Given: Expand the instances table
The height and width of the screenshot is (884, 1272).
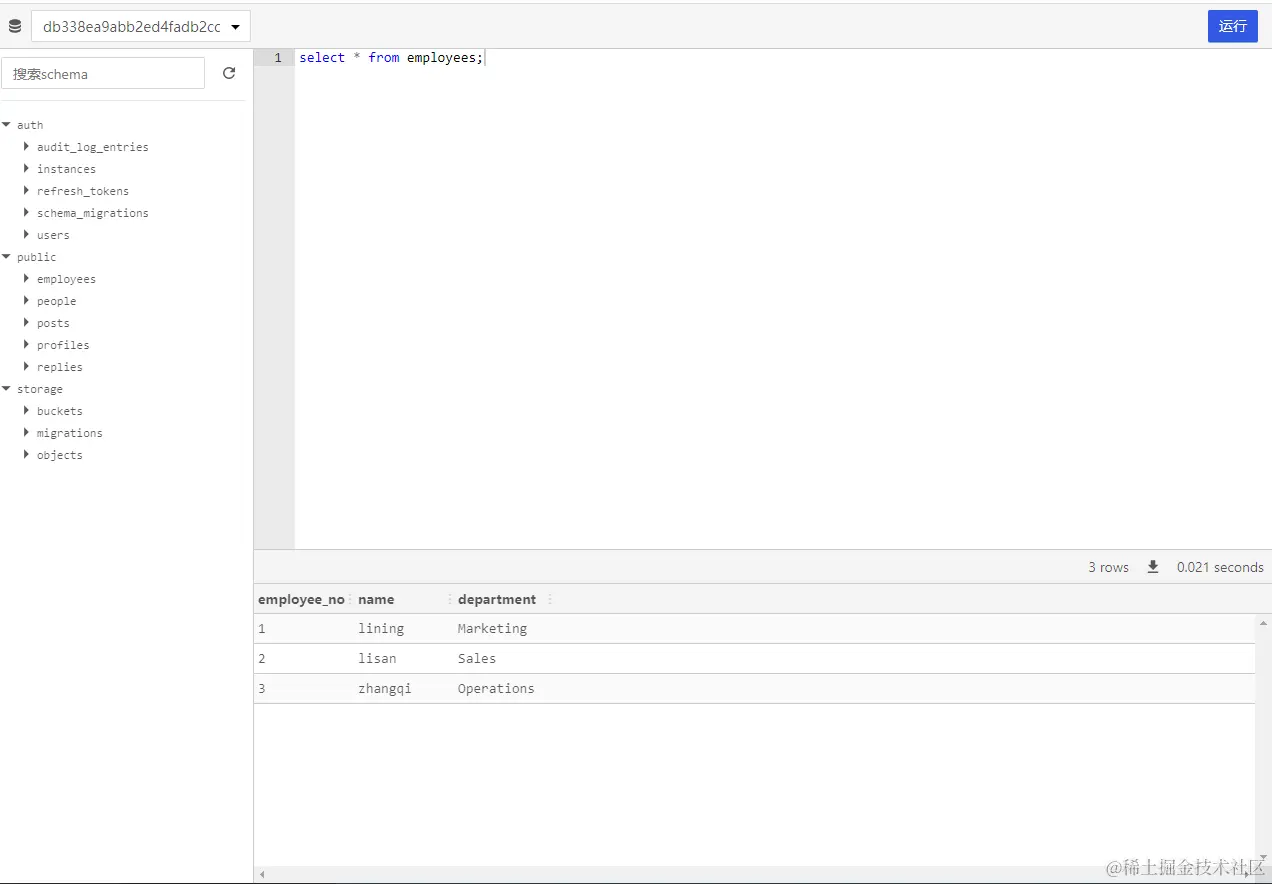Looking at the screenshot, I should (27, 168).
